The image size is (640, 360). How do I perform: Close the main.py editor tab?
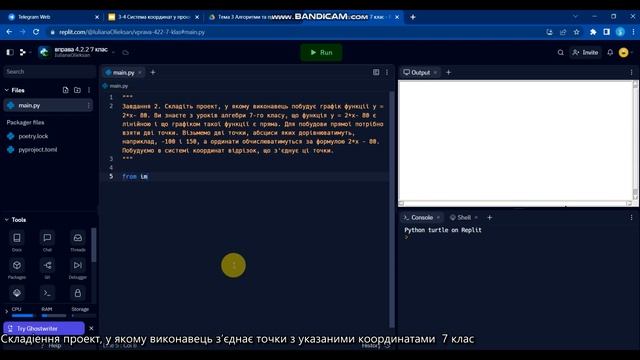pos(140,73)
